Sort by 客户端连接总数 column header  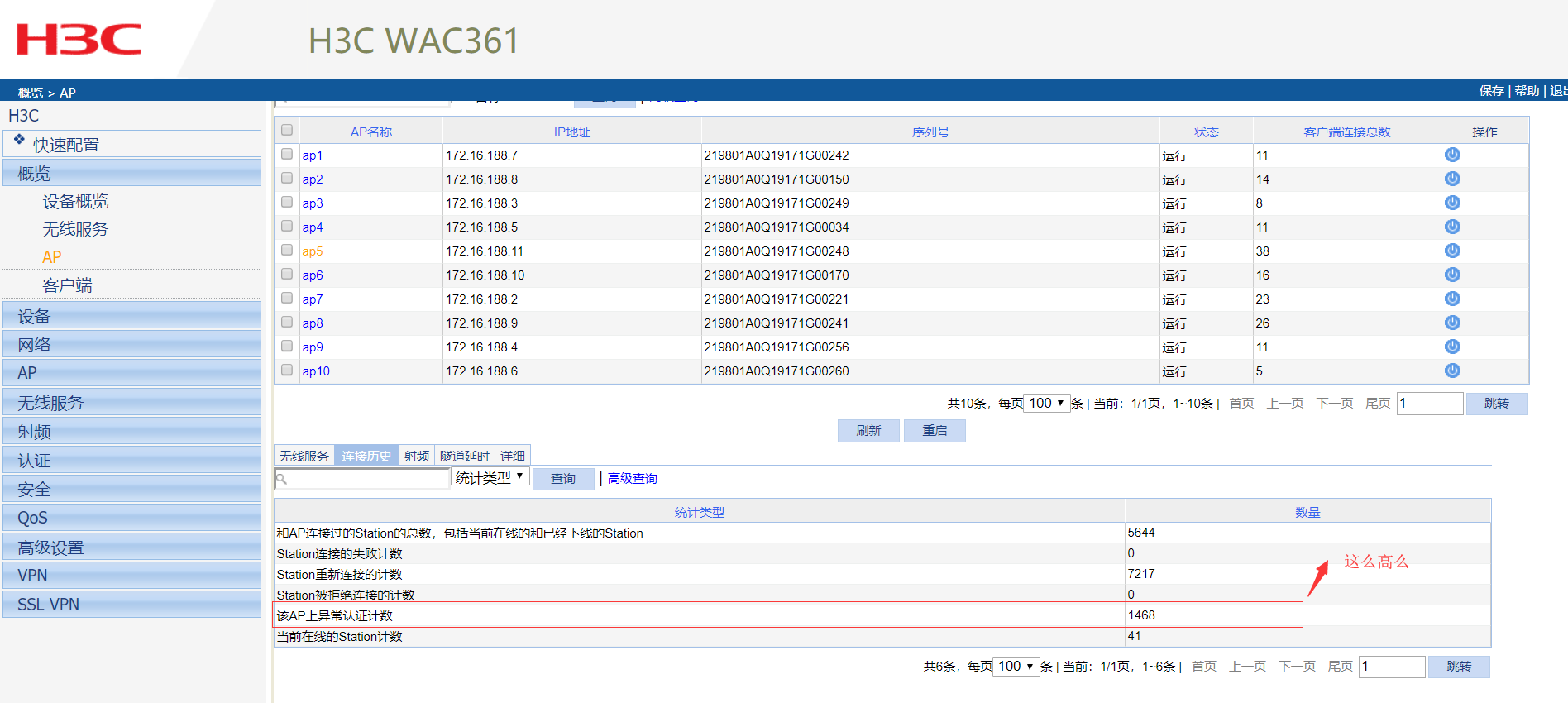pyautogui.click(x=1347, y=132)
